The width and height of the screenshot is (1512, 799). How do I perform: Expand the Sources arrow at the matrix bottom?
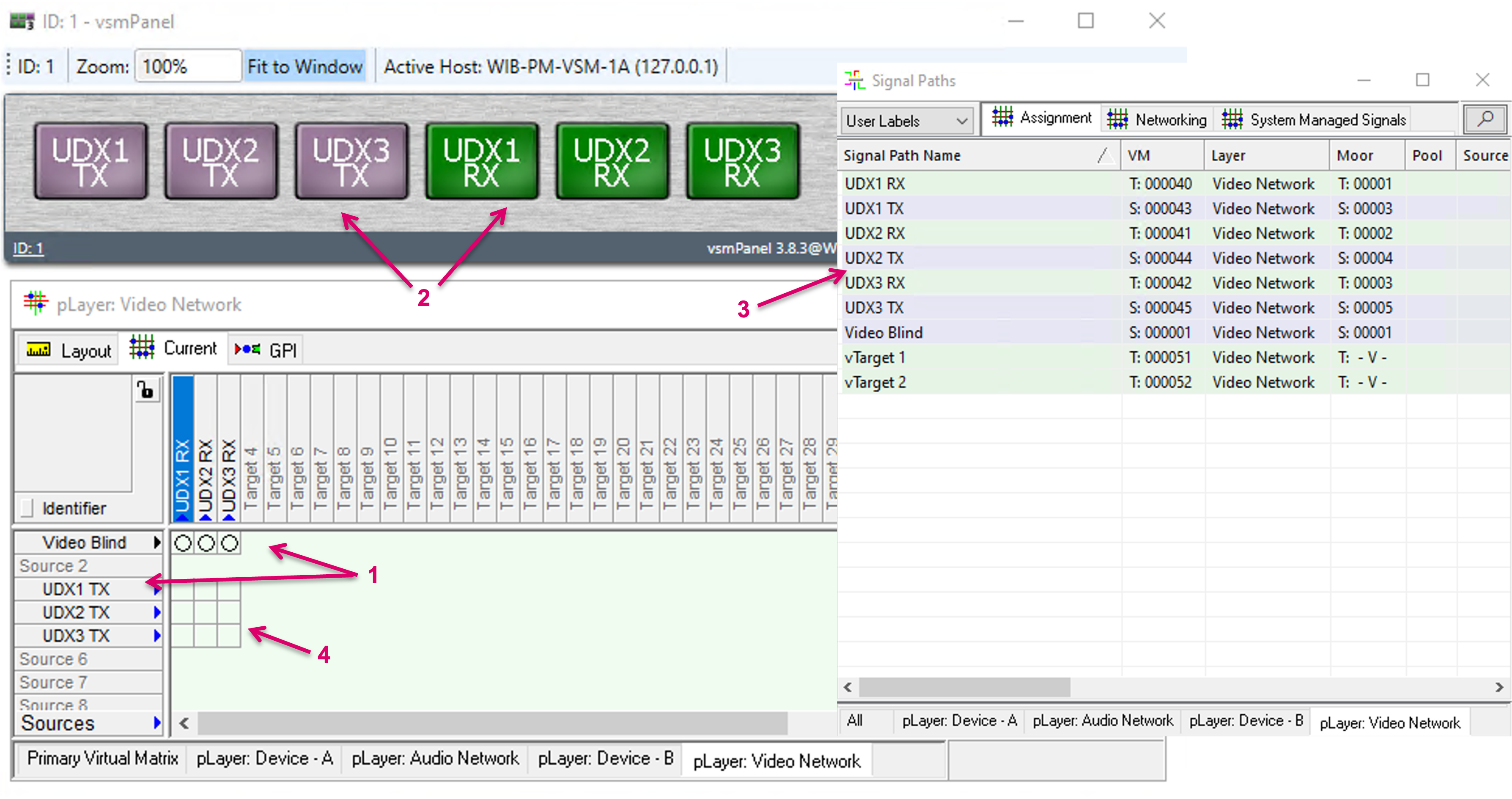[157, 723]
